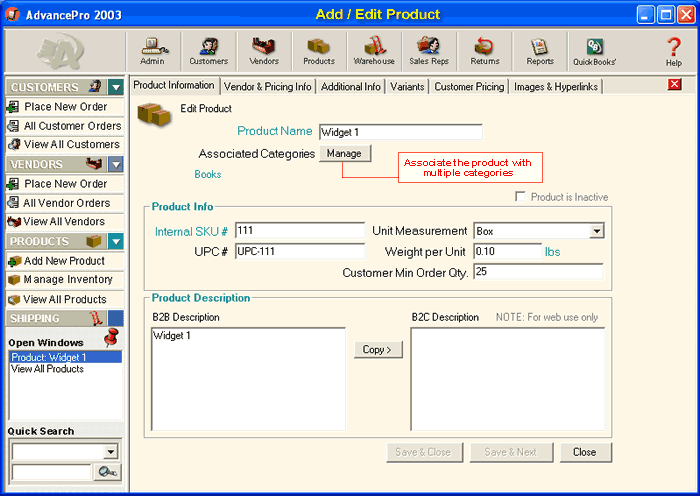This screenshot has width=700, height=496.
Task: Switch to Images & Hyperlinks tab
Action: (556, 87)
